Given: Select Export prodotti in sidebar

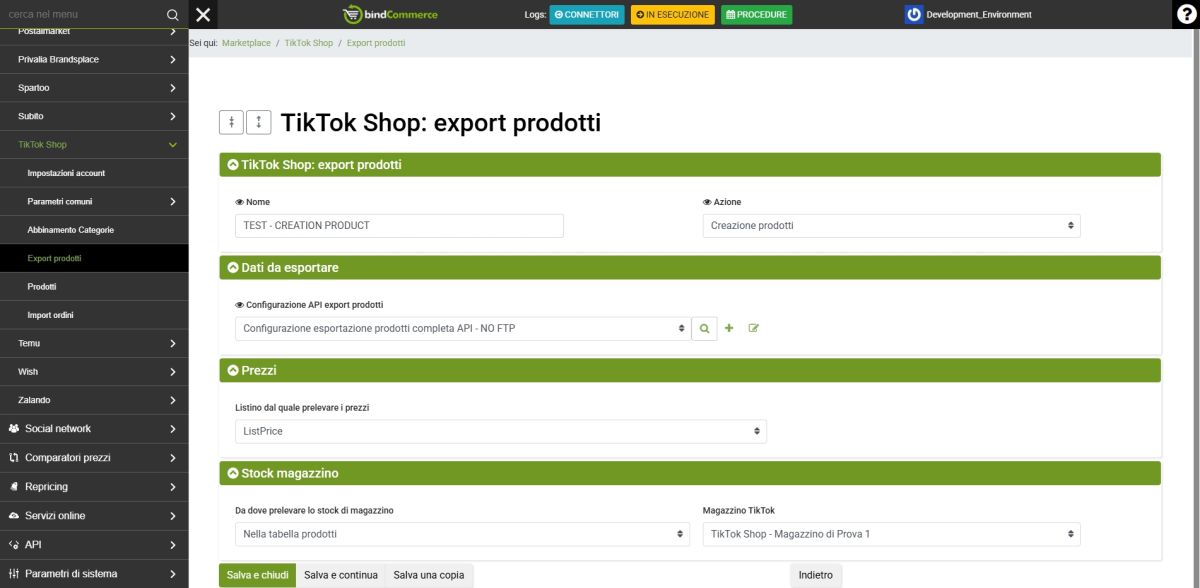Looking at the screenshot, I should 94,258.
